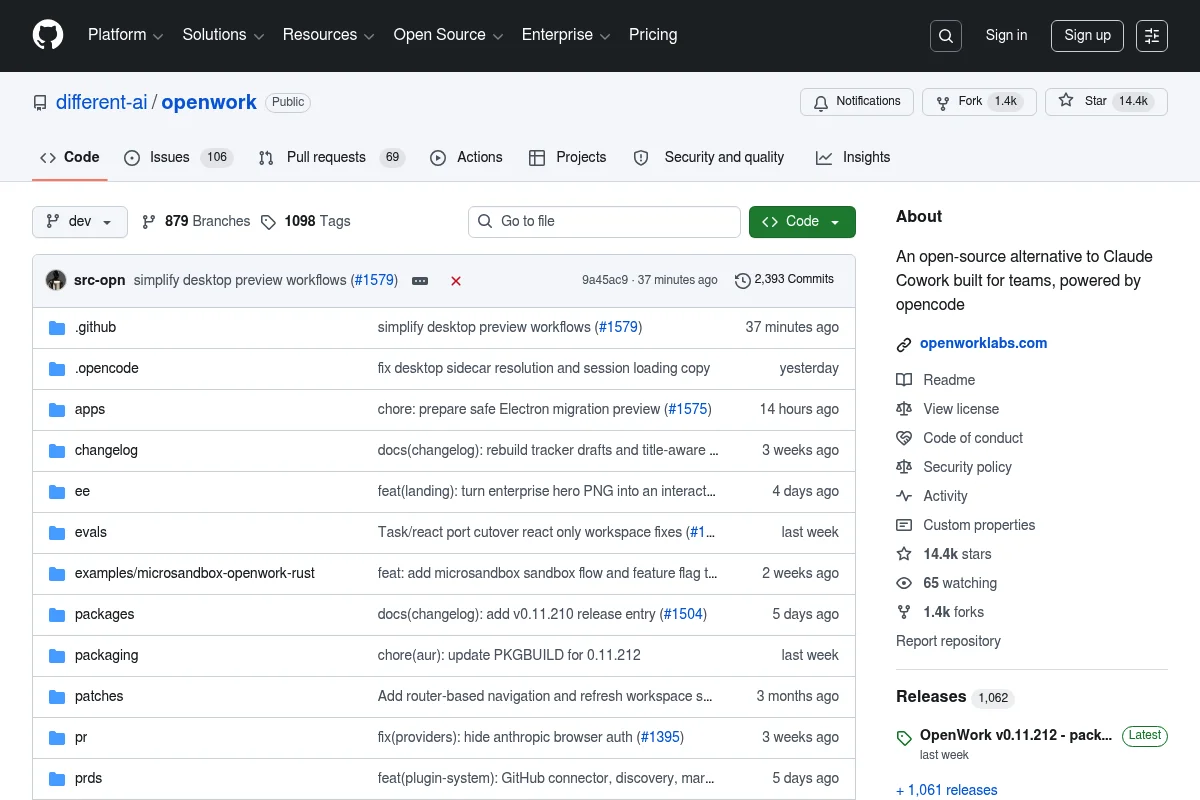Click the book icon beside Readme
Screen dimensions: 1200x800
[x=904, y=380]
